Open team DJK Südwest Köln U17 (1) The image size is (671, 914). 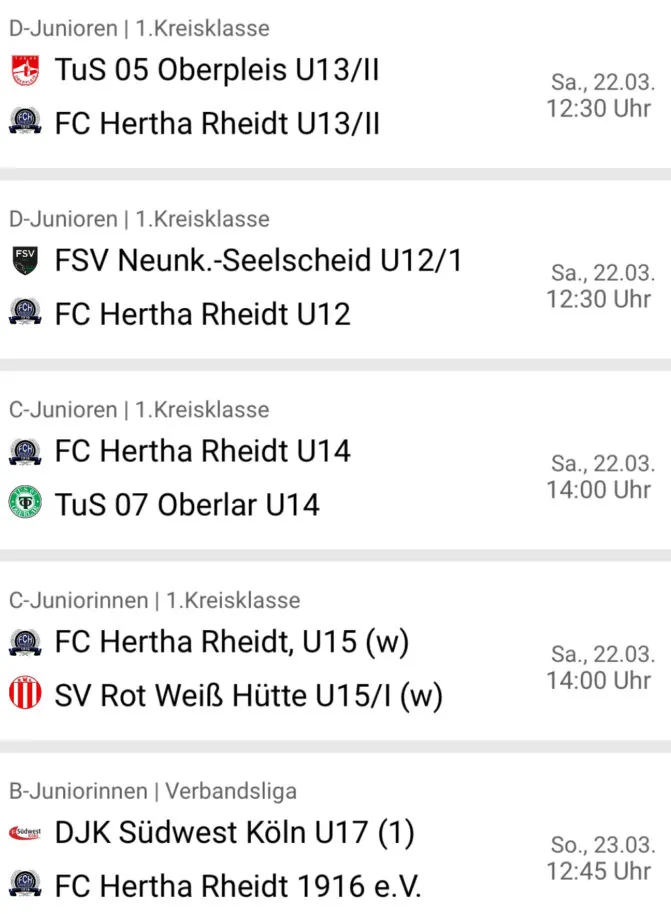[x=234, y=832]
